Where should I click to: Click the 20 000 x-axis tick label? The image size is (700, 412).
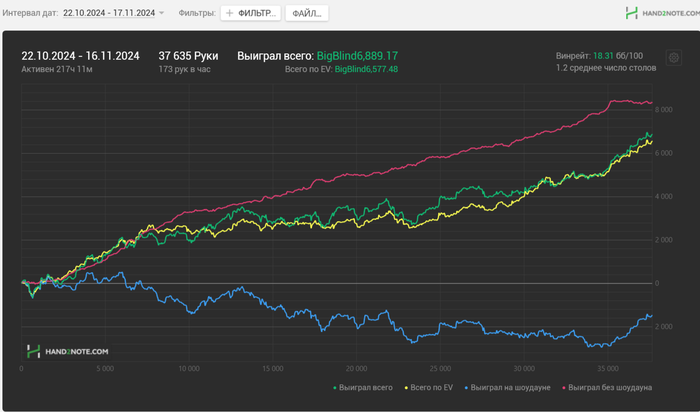tap(356, 369)
